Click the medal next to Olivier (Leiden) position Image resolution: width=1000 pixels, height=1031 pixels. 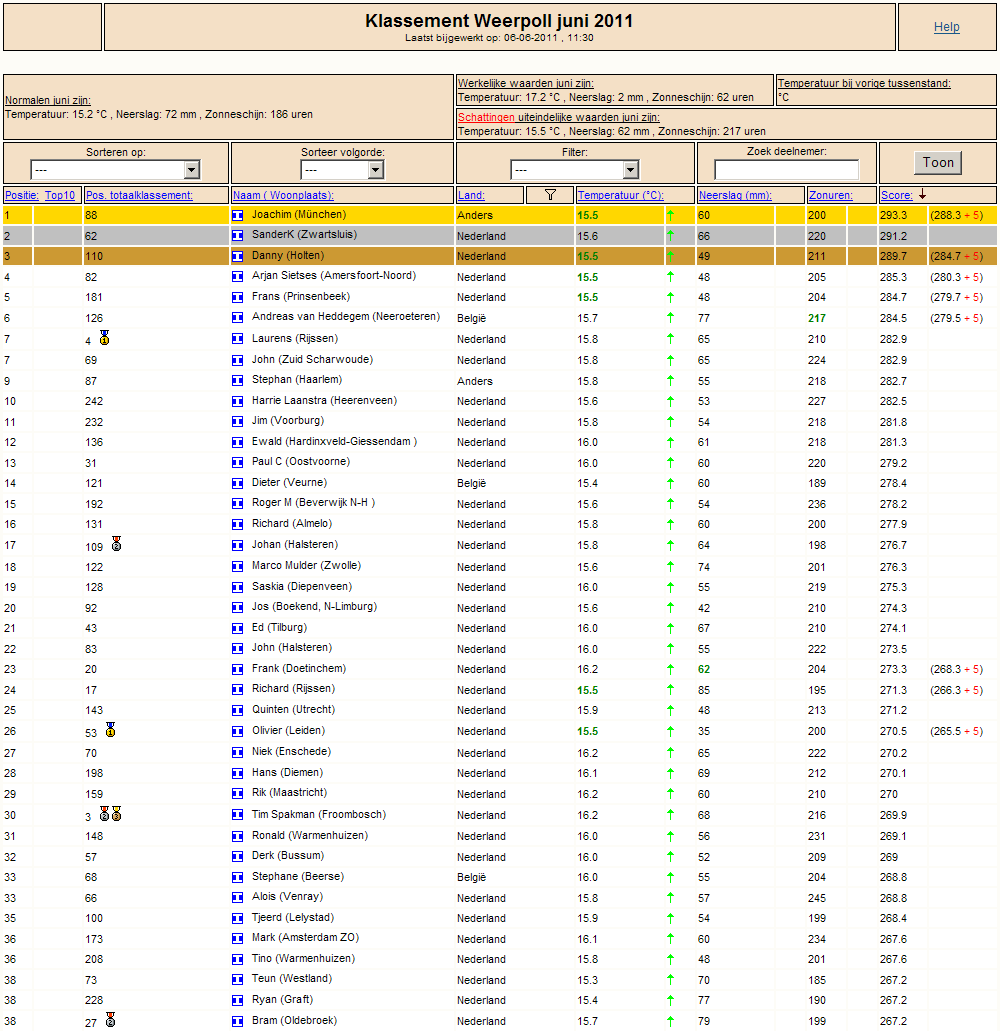pos(110,730)
